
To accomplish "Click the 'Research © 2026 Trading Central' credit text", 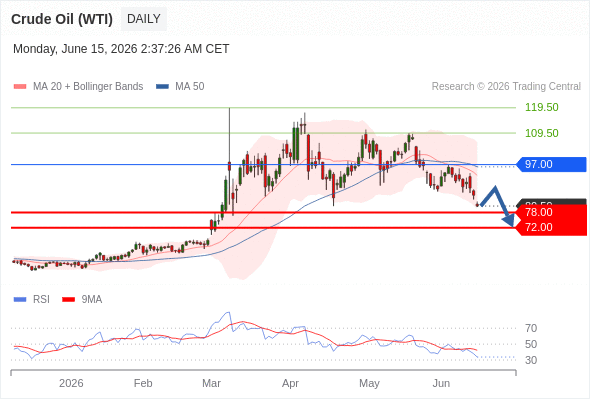I will [506, 87].
